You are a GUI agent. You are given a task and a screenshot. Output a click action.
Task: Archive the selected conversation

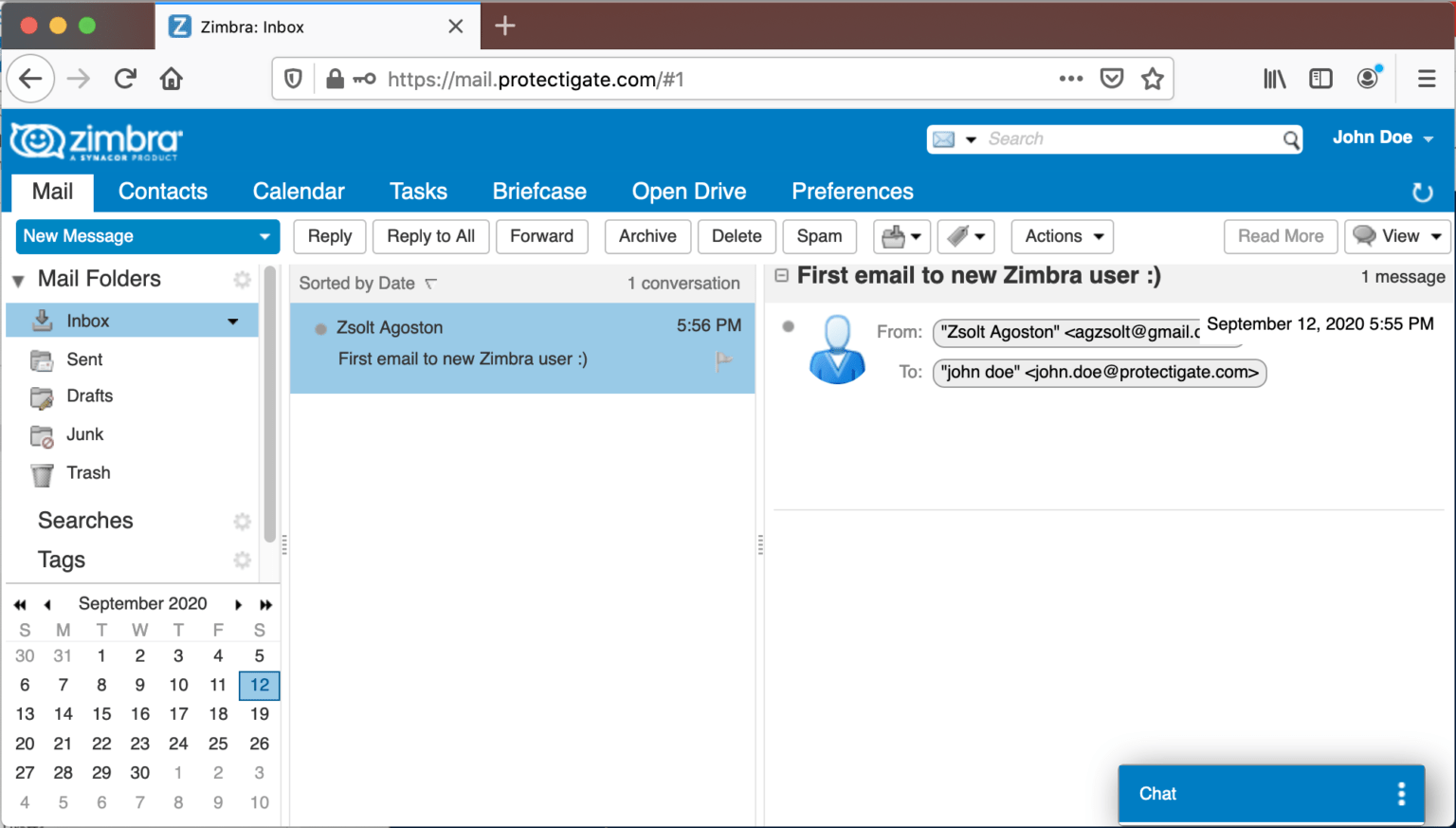click(647, 236)
